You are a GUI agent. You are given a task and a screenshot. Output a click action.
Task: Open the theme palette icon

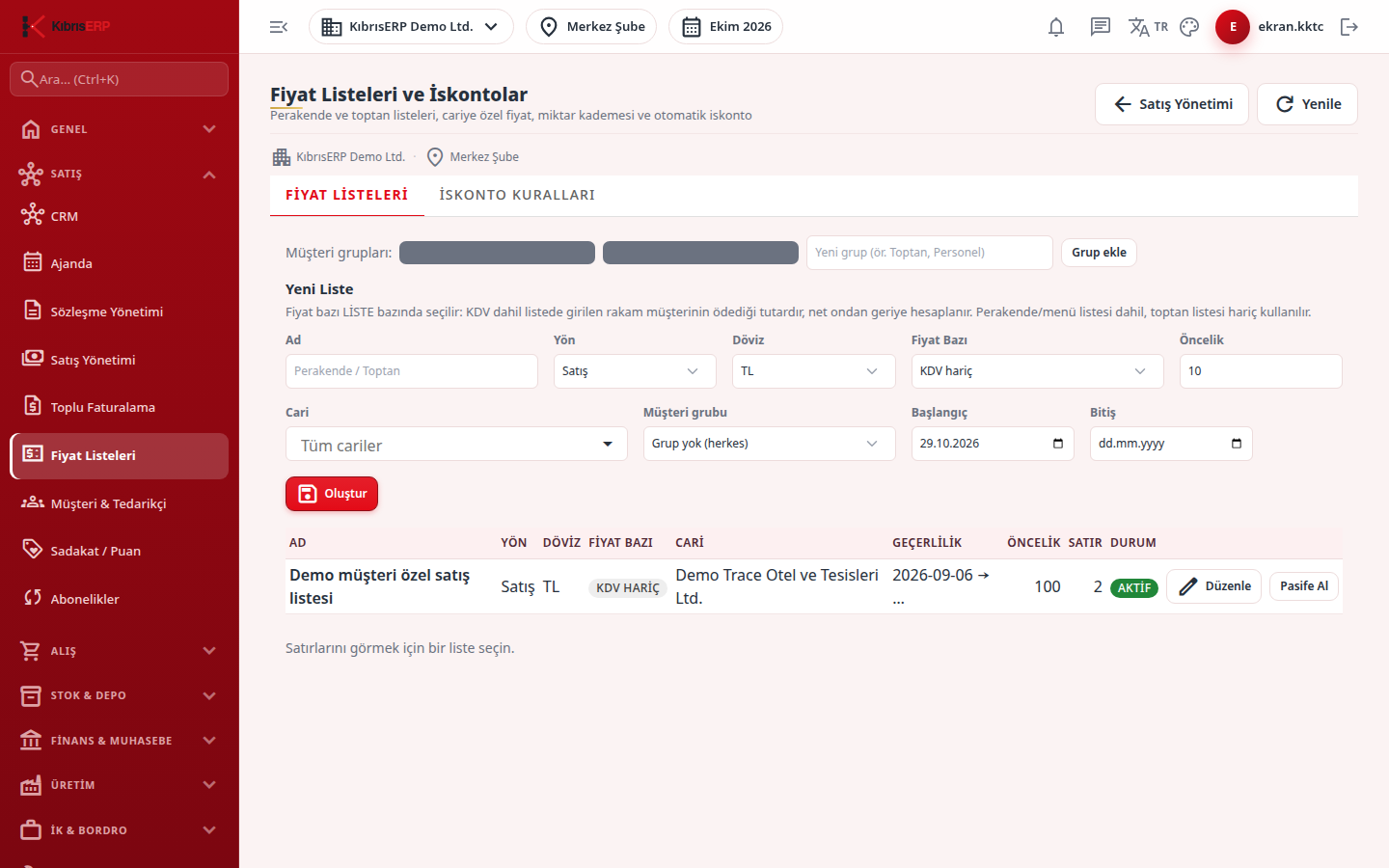[x=1189, y=27]
